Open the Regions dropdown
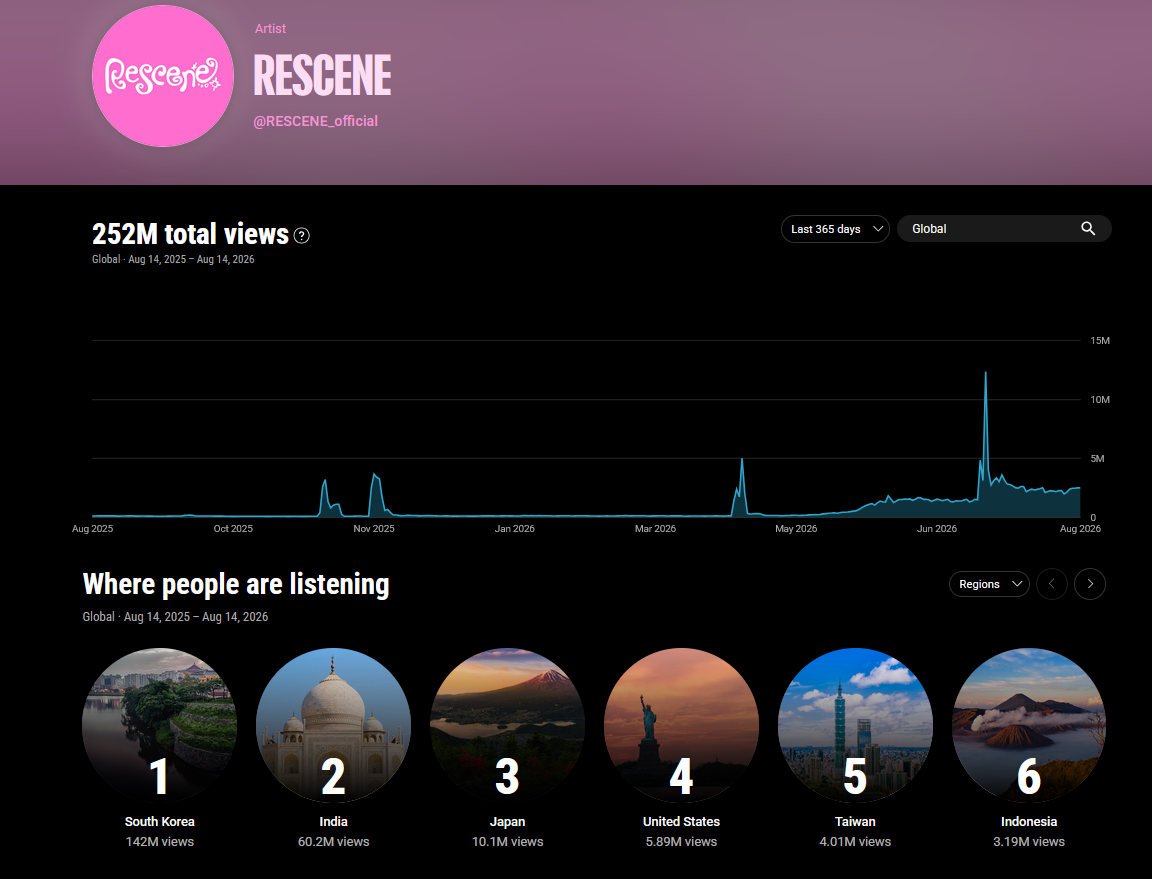This screenshot has height=879, width=1152. tap(989, 584)
